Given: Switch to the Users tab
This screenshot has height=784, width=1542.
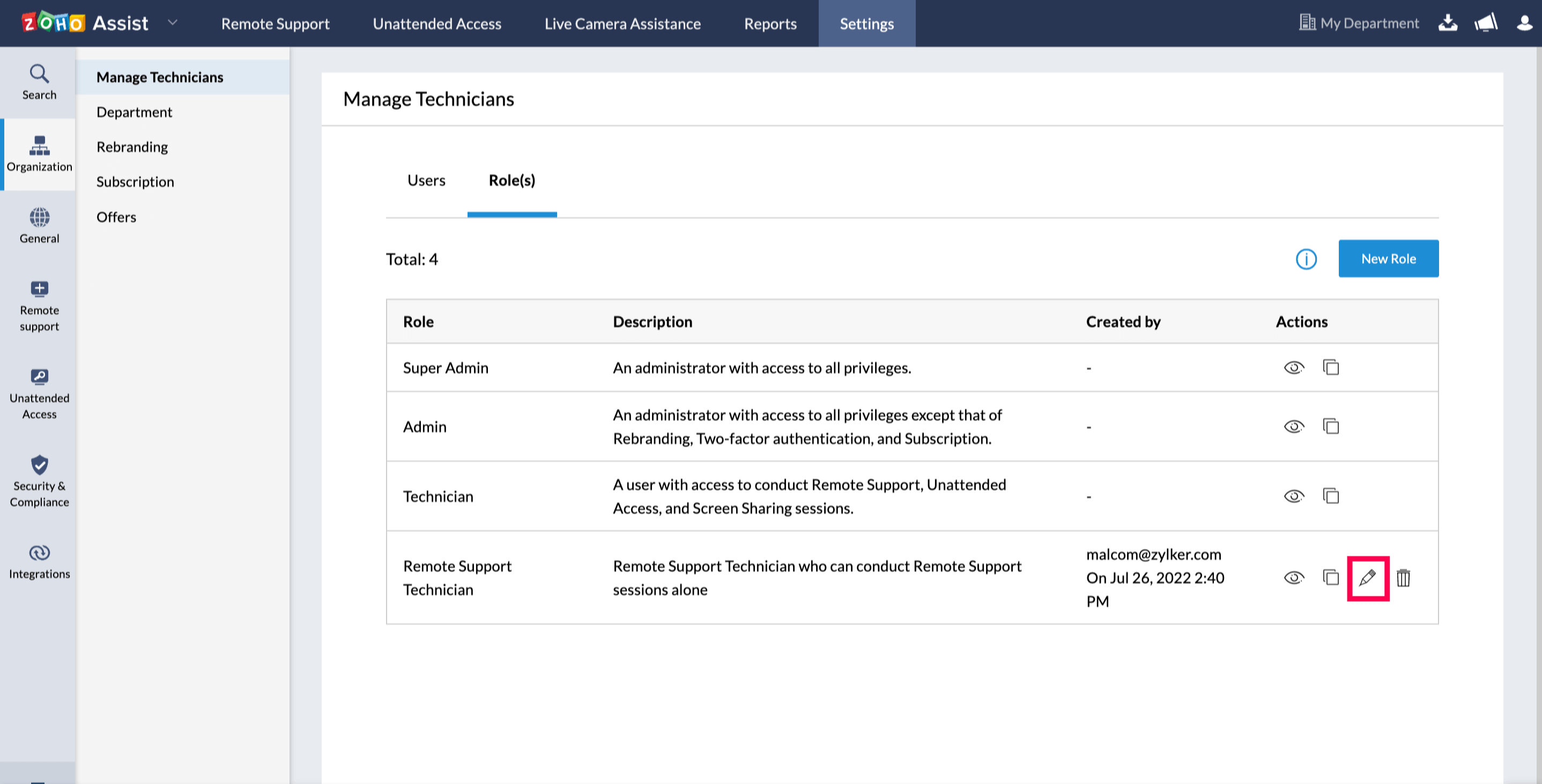Looking at the screenshot, I should click(x=426, y=180).
